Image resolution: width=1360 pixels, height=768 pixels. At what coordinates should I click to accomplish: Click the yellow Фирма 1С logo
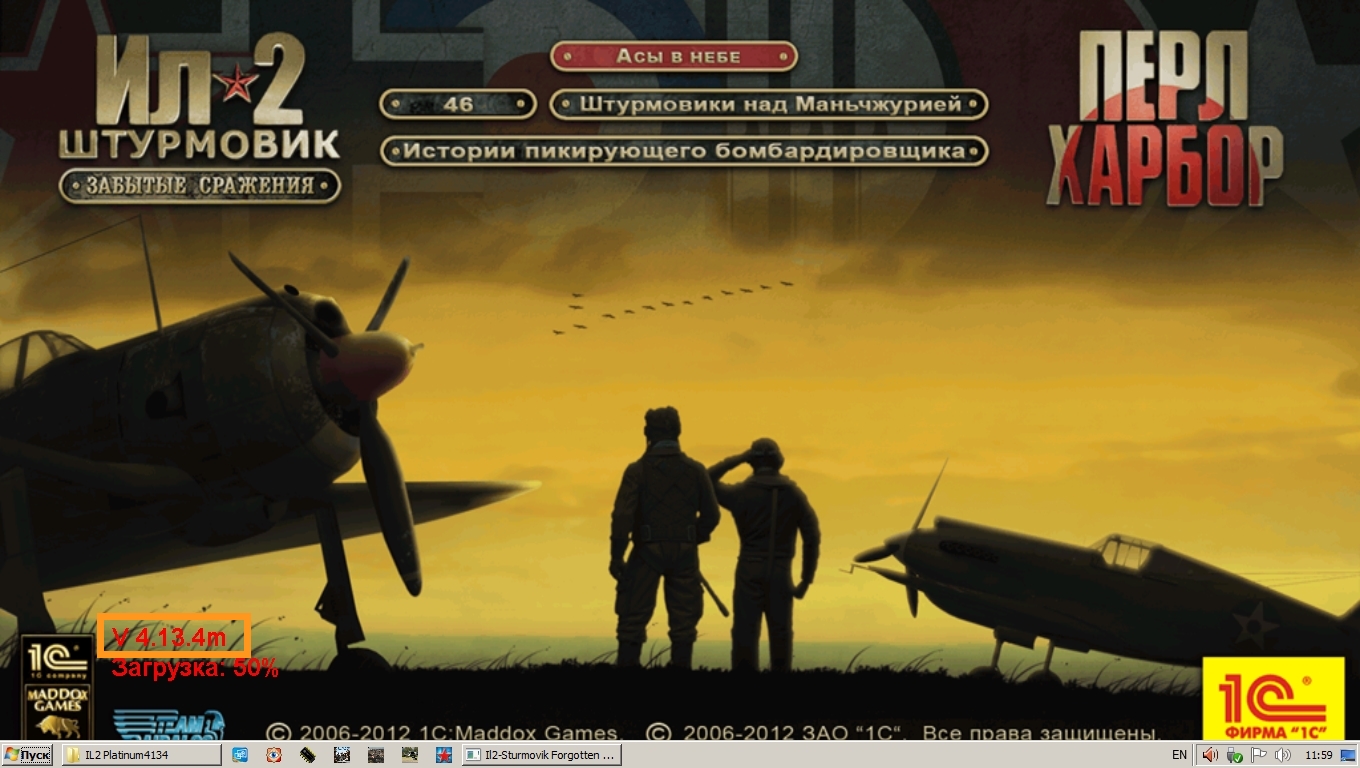[1273, 698]
